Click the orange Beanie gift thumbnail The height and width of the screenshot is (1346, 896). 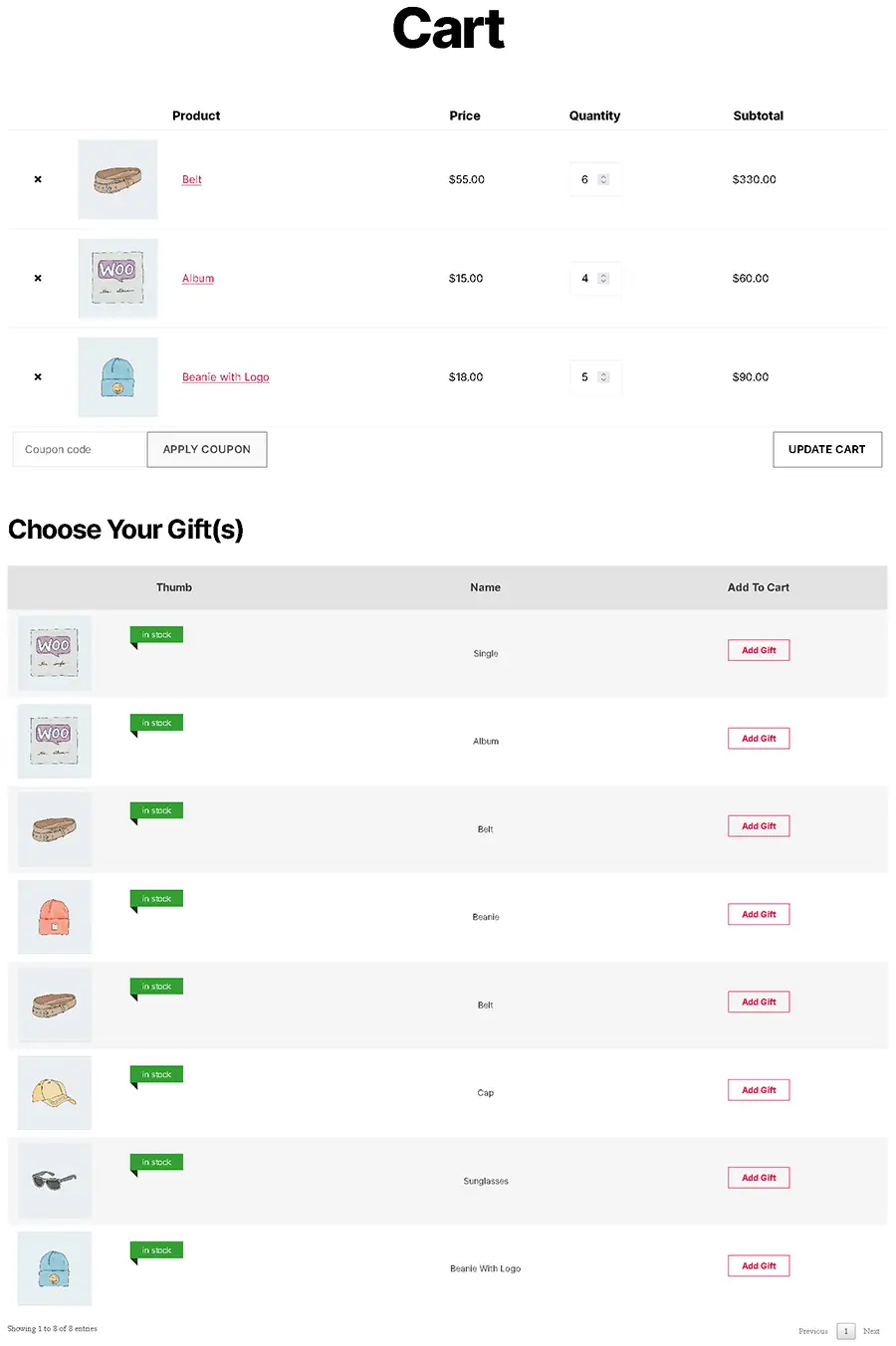[x=55, y=916]
